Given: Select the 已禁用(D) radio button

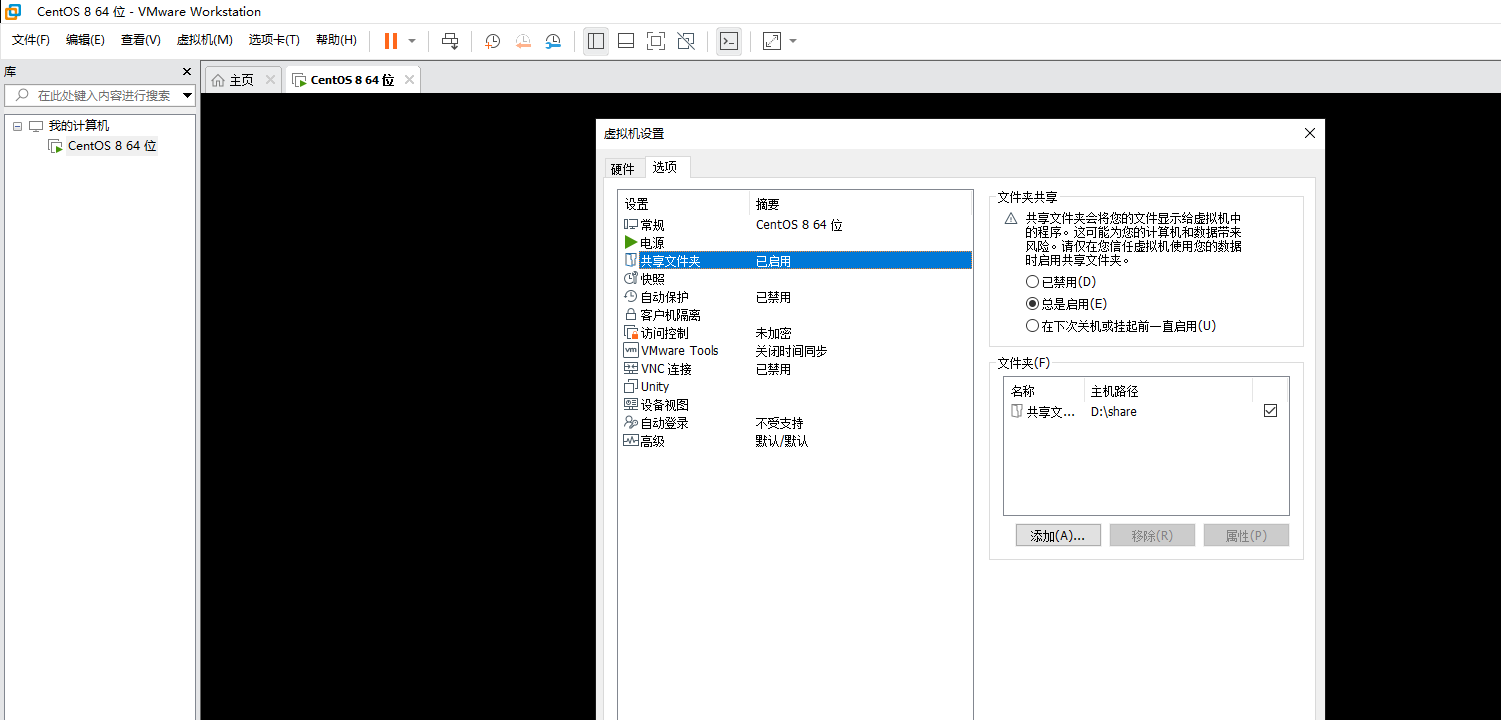Looking at the screenshot, I should tap(1033, 282).
